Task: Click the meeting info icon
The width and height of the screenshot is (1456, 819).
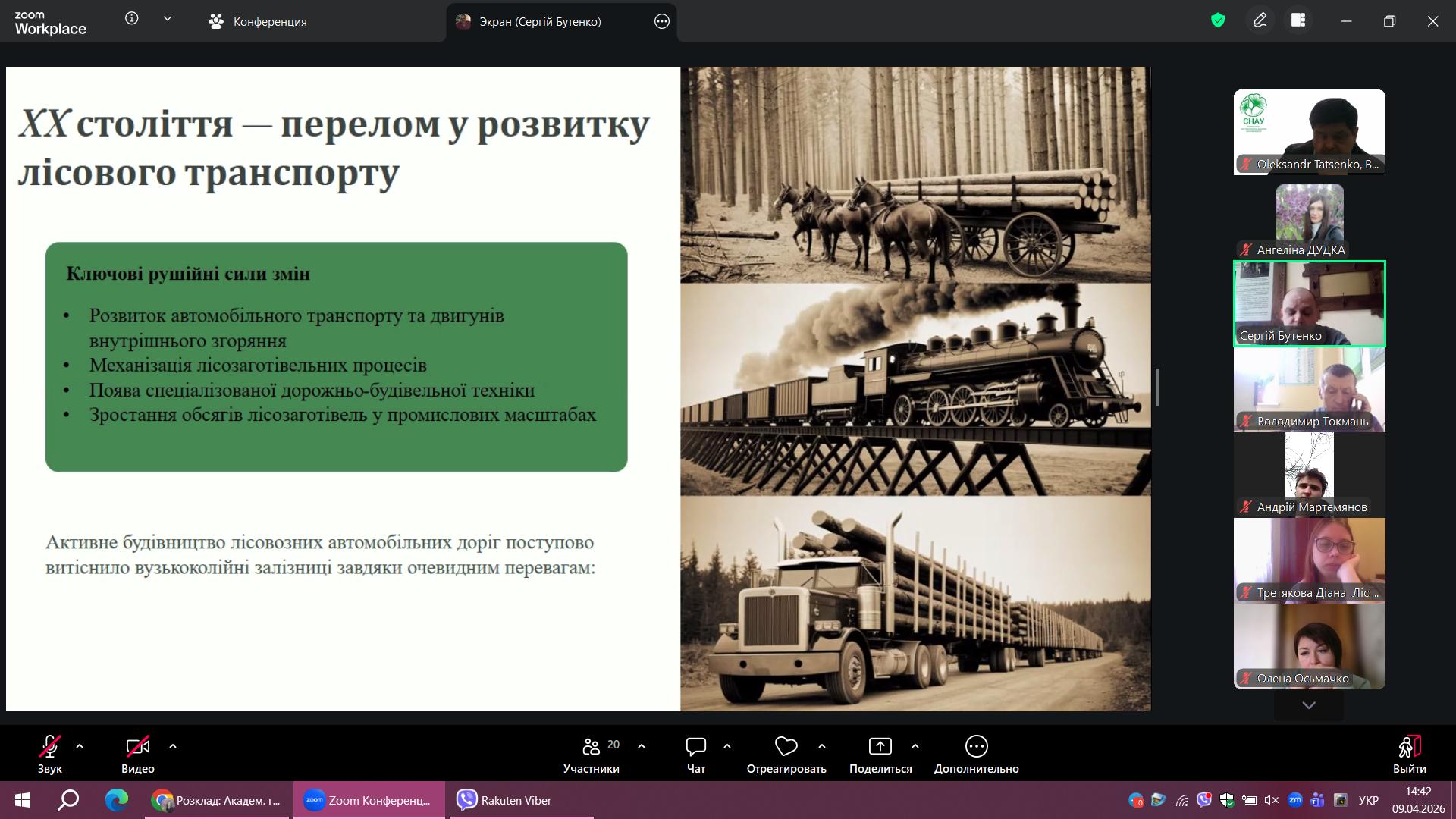Action: click(132, 19)
